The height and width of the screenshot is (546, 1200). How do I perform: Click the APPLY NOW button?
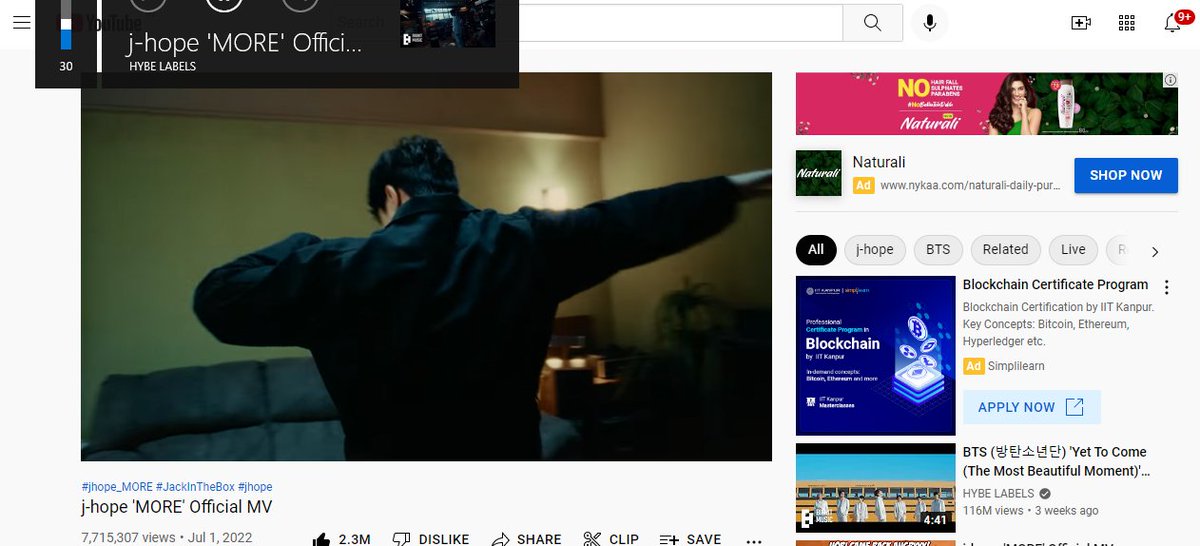[x=1031, y=407]
